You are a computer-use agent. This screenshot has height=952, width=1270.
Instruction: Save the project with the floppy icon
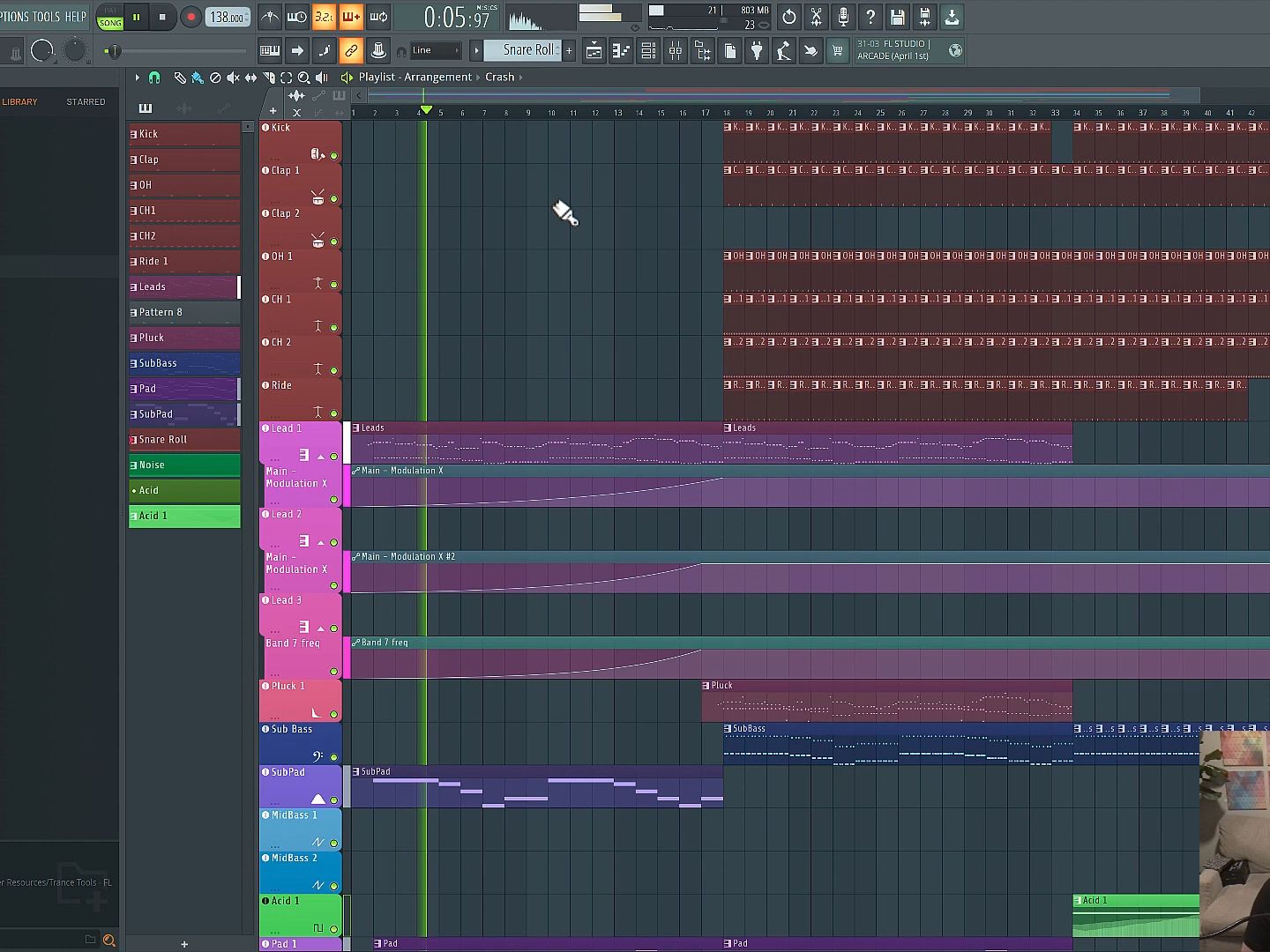click(x=898, y=17)
